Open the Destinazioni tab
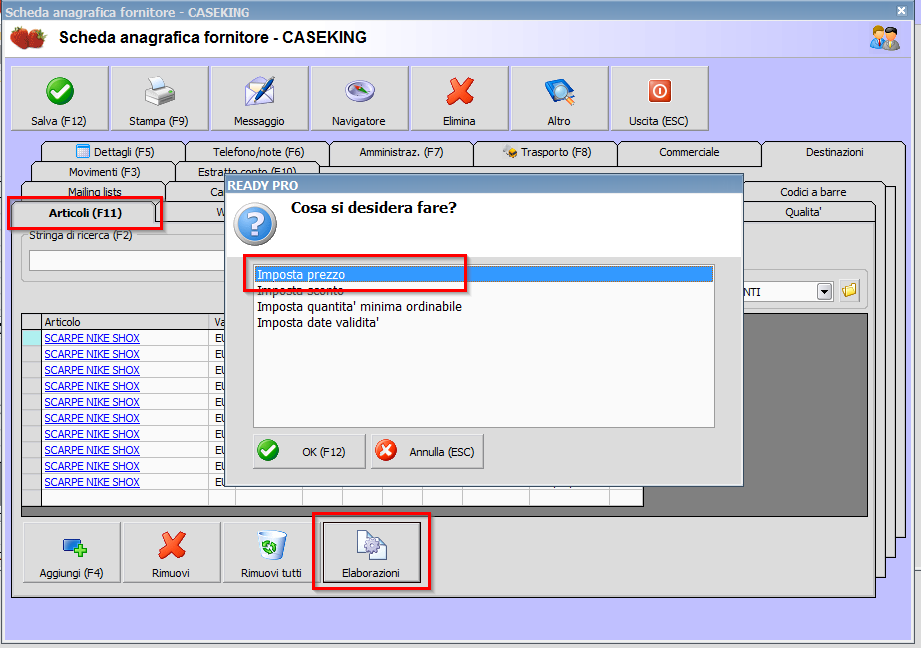 pos(834,152)
